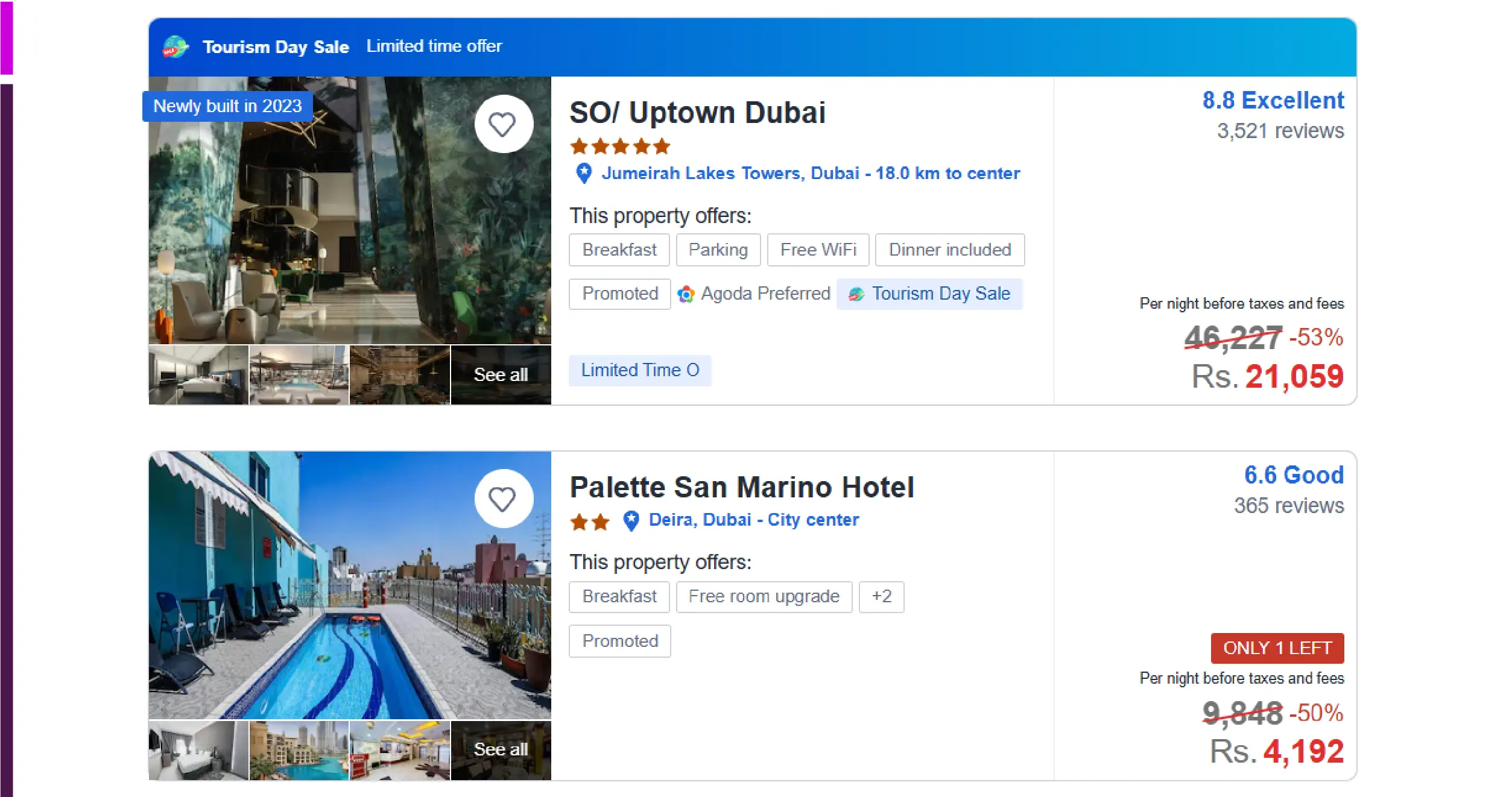Open the bedroom thumbnail of SO/ Uptown Dubai

(198, 375)
